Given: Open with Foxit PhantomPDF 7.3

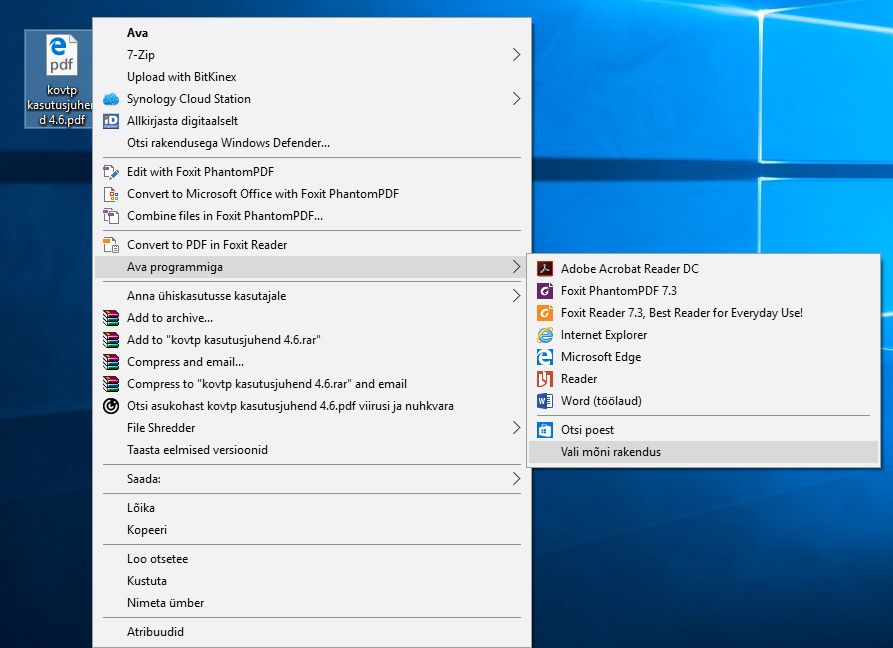Looking at the screenshot, I should tap(703, 291).
